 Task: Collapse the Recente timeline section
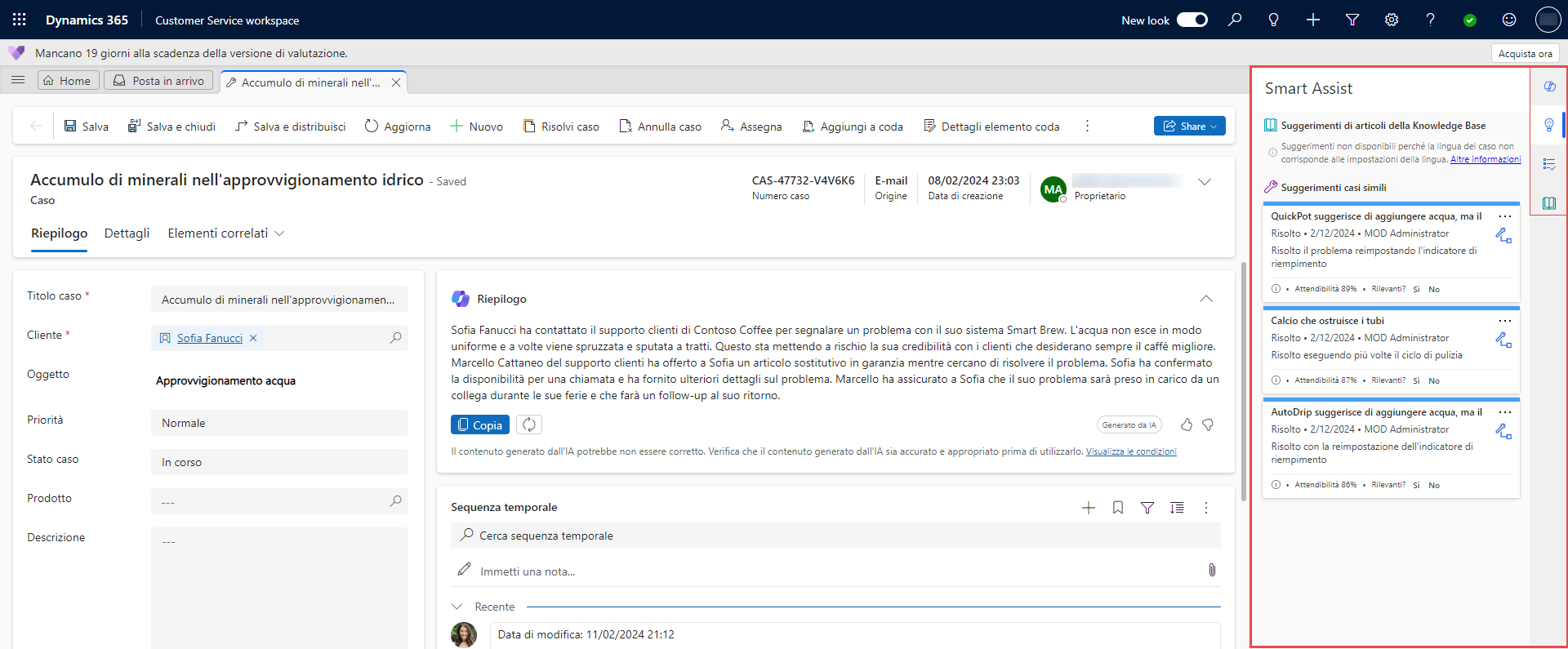(x=457, y=607)
